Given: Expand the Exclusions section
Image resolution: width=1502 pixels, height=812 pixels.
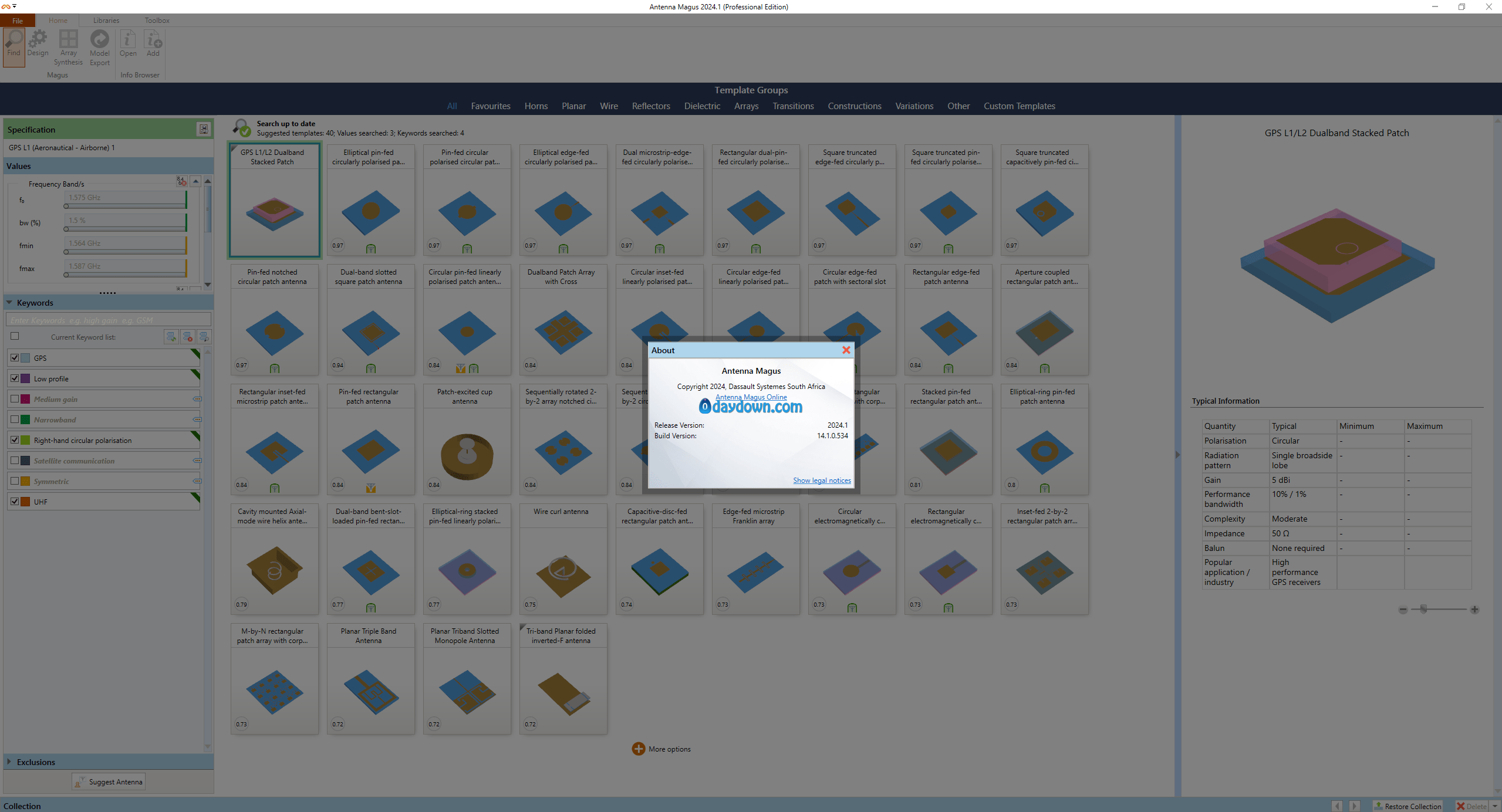Looking at the screenshot, I should click(9, 762).
